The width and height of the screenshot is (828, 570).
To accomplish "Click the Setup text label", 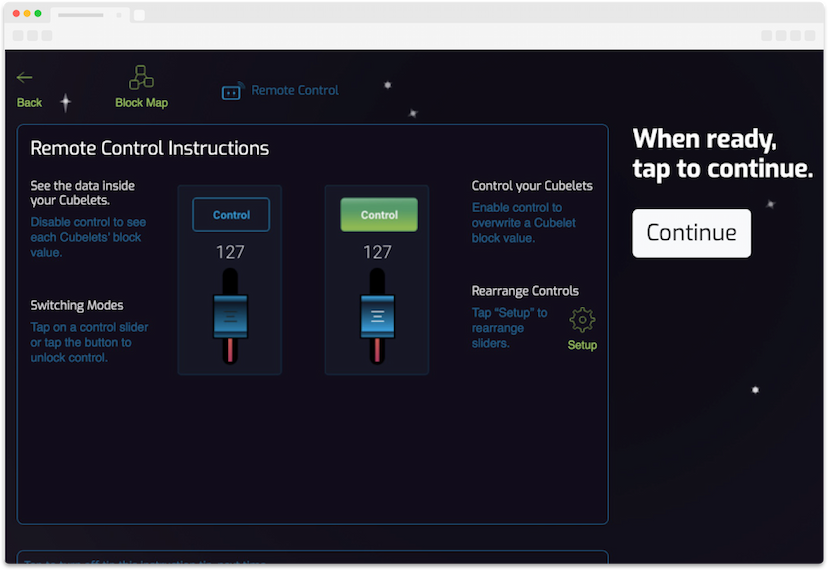I will 582,345.
